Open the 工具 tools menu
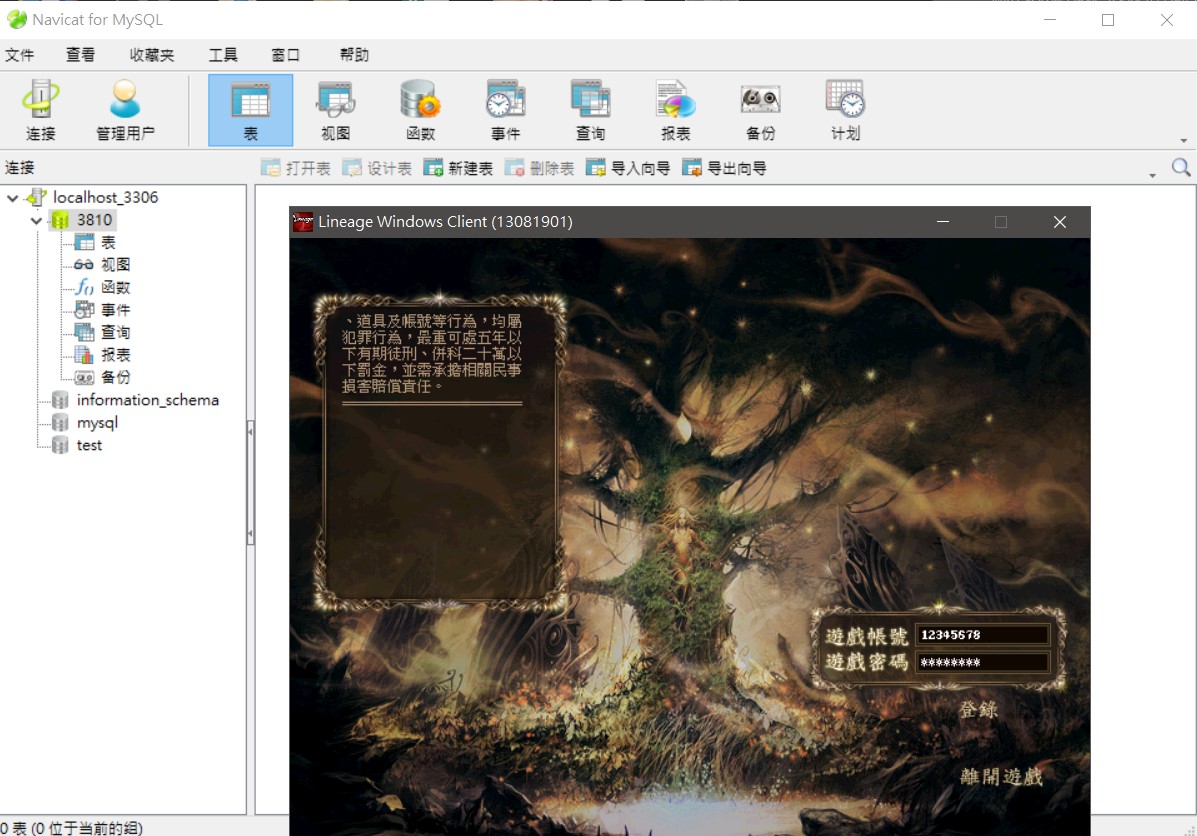This screenshot has height=836, width=1197. click(x=223, y=55)
